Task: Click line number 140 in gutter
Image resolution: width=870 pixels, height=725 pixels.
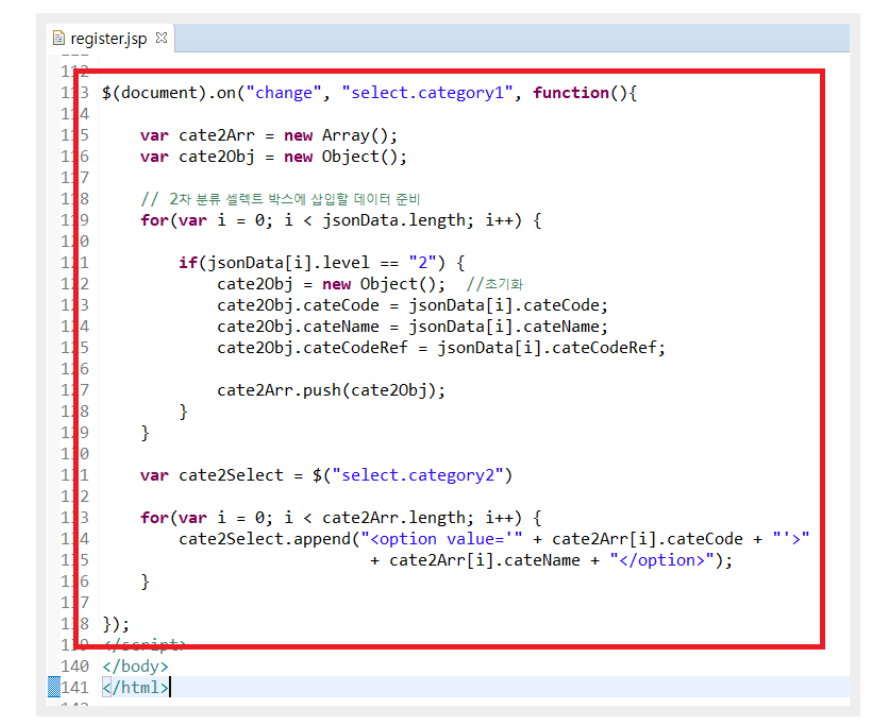Action: (x=75, y=666)
